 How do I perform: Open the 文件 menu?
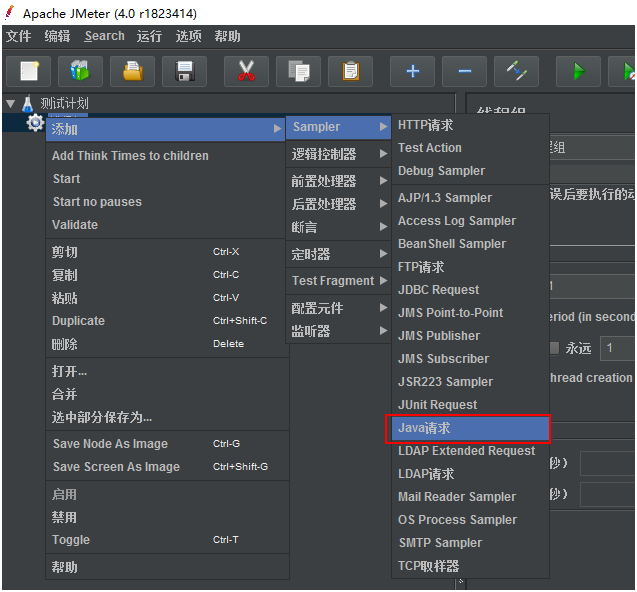click(x=18, y=37)
